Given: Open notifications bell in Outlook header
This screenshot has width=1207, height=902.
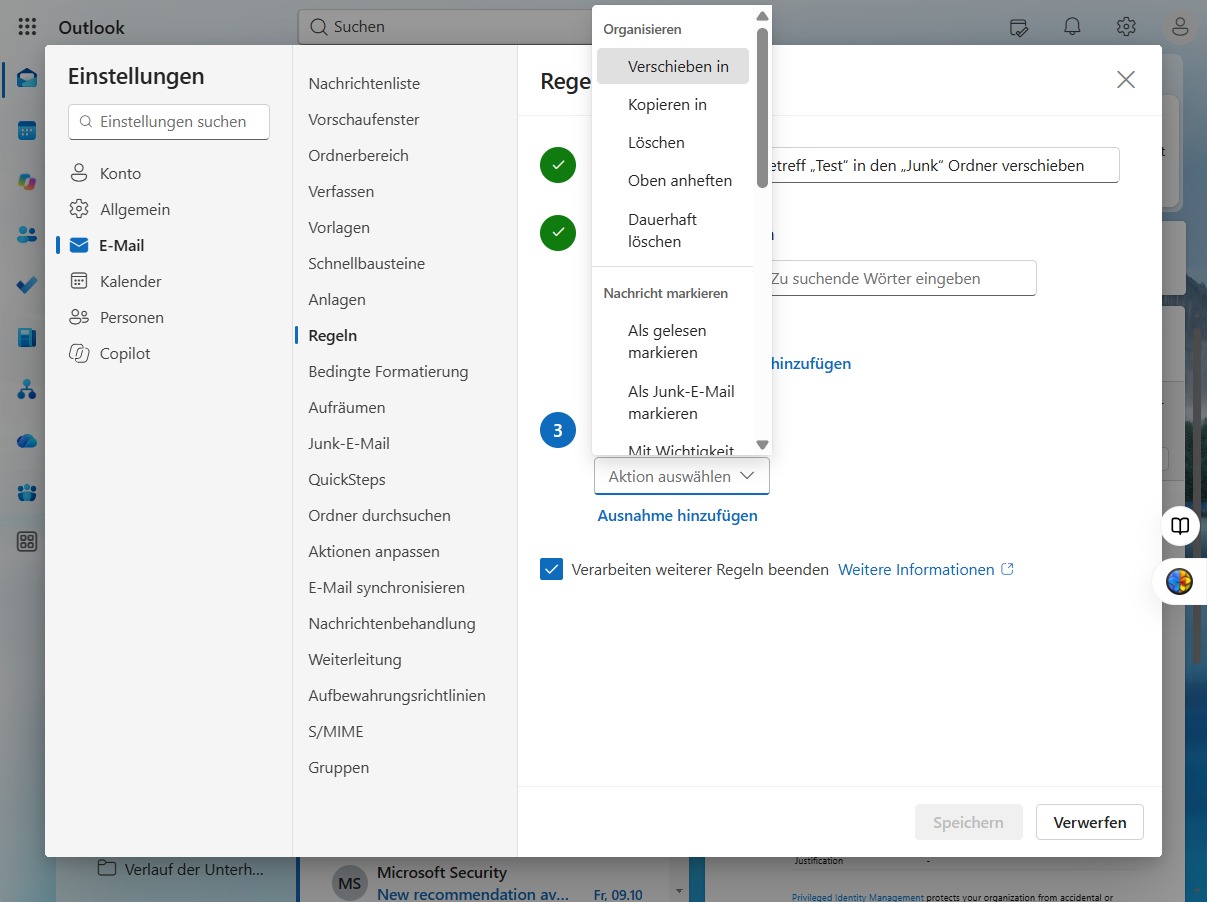Looking at the screenshot, I should click(x=1072, y=27).
